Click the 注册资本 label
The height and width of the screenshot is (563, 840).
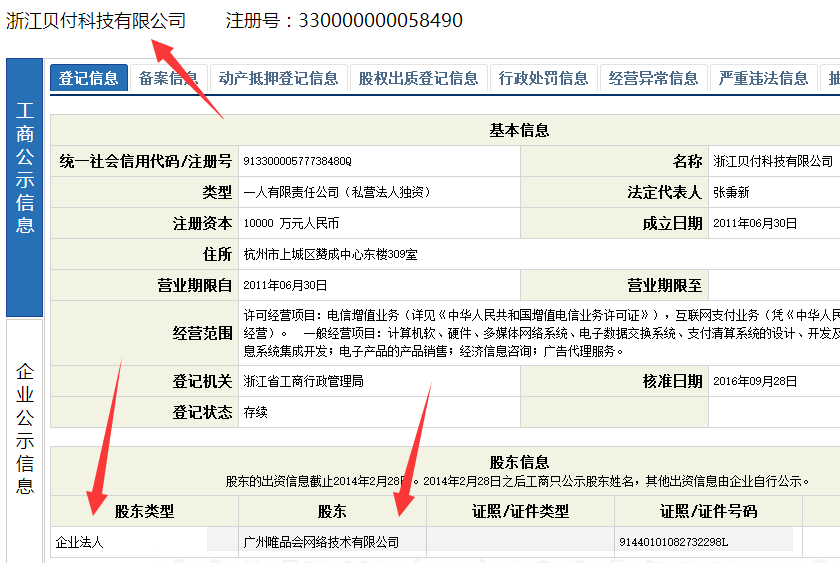[x=202, y=223]
